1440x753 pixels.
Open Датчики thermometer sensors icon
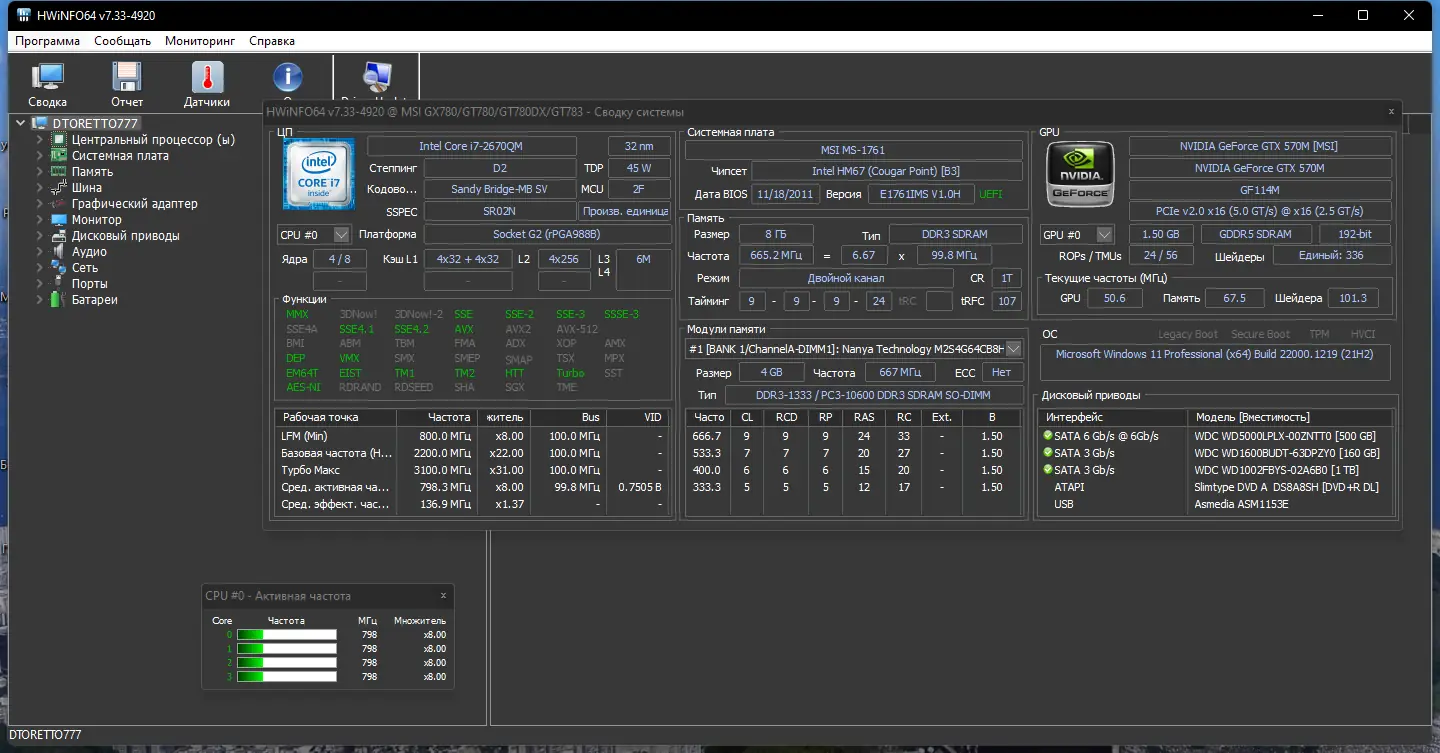207,77
